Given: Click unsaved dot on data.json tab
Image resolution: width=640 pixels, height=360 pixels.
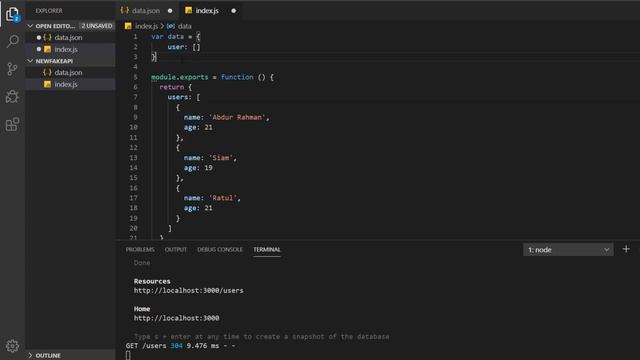Looking at the screenshot, I should 170,11.
